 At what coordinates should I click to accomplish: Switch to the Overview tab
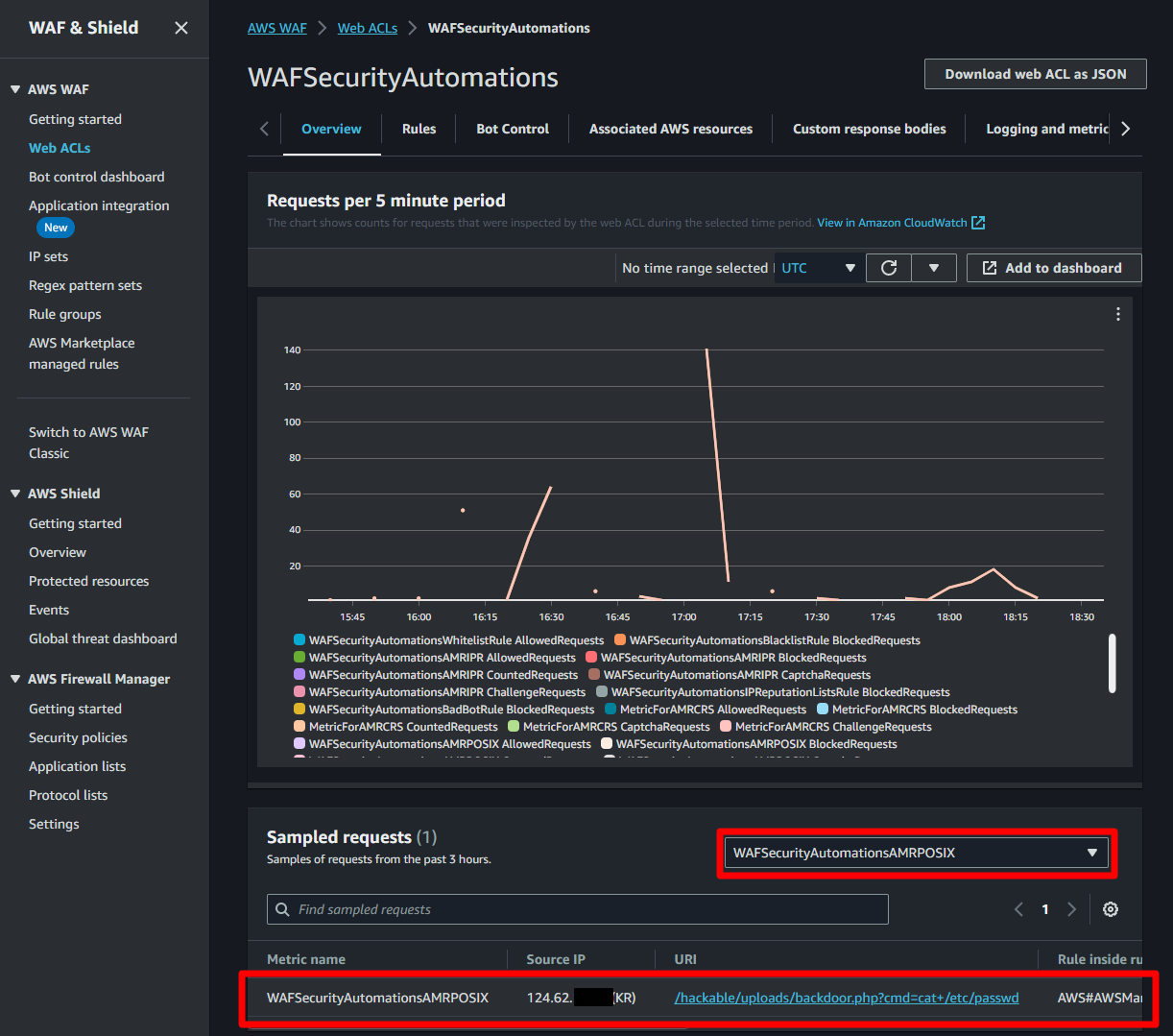pyautogui.click(x=331, y=129)
